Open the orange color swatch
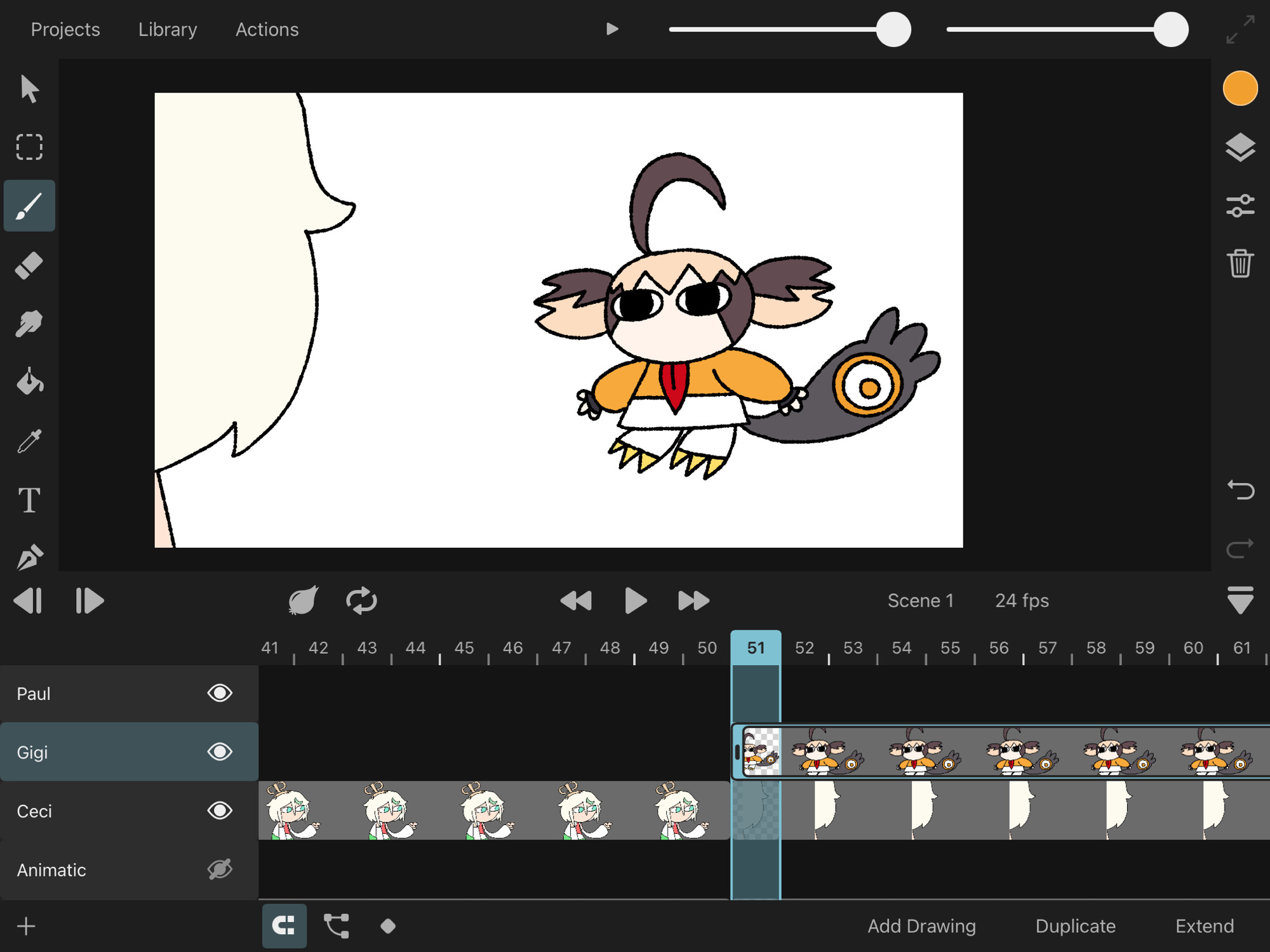The image size is (1270, 952). click(1240, 89)
